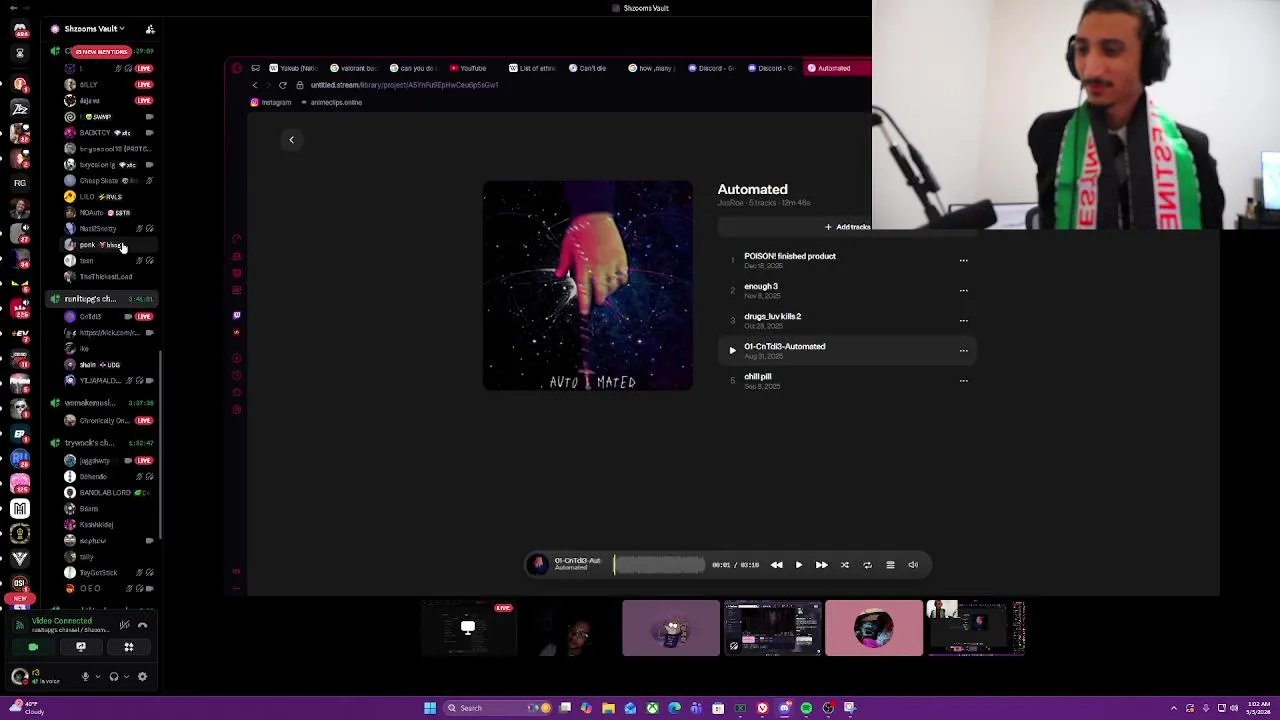
Task: Click the invite people icon beside Shzooms Vault
Action: [150, 29]
